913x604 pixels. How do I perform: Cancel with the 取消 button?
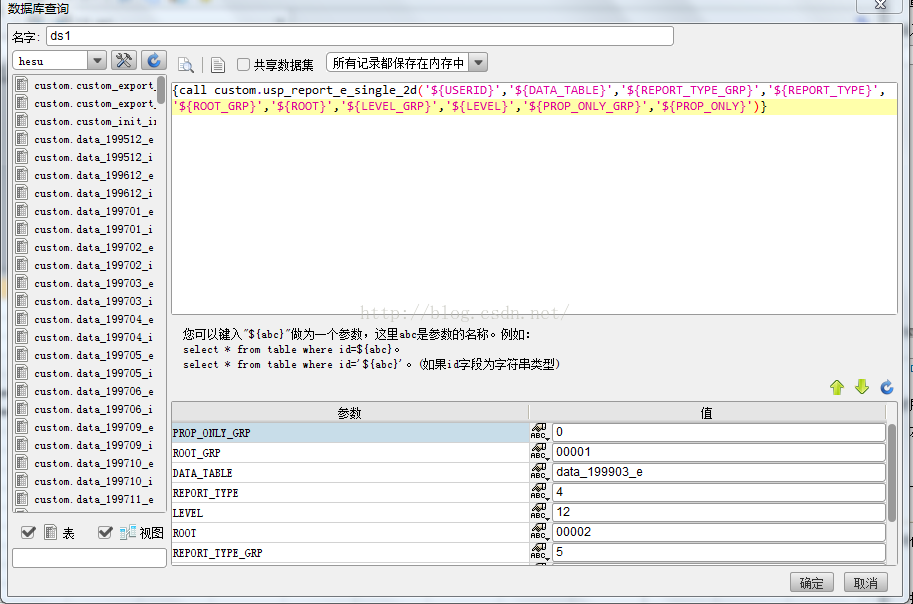click(865, 582)
